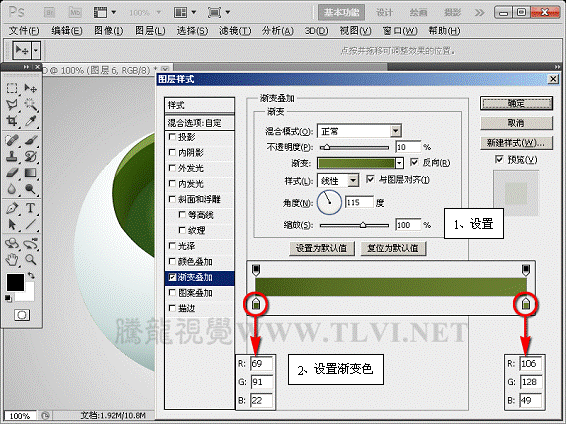This screenshot has width=566, height=424.
Task: Select the Zoom tool
Action: 31,259
